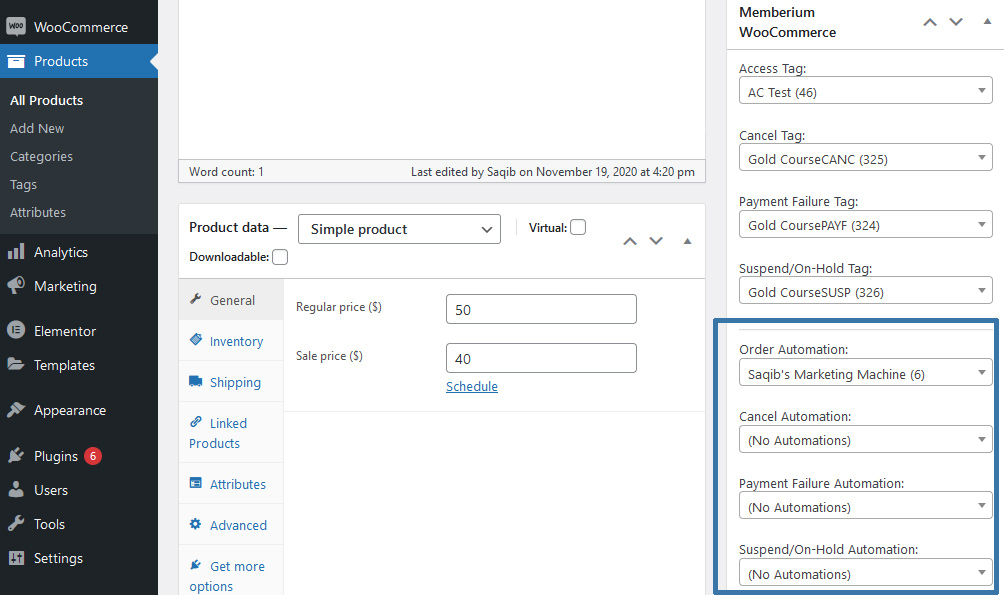Switch to the Advanced tab

tap(231, 525)
